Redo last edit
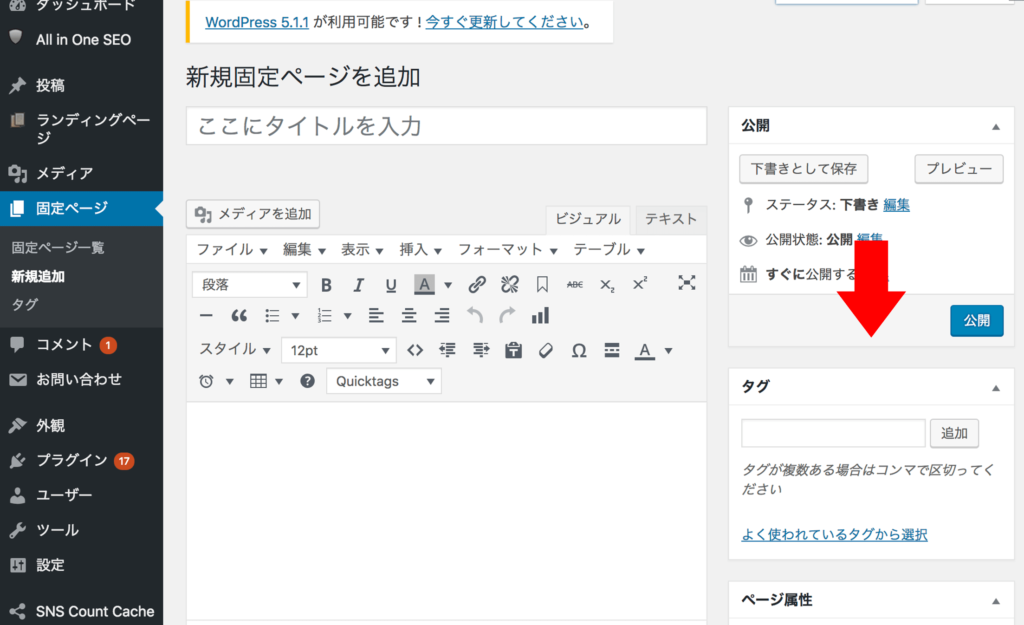The image size is (1024, 625). (x=507, y=315)
